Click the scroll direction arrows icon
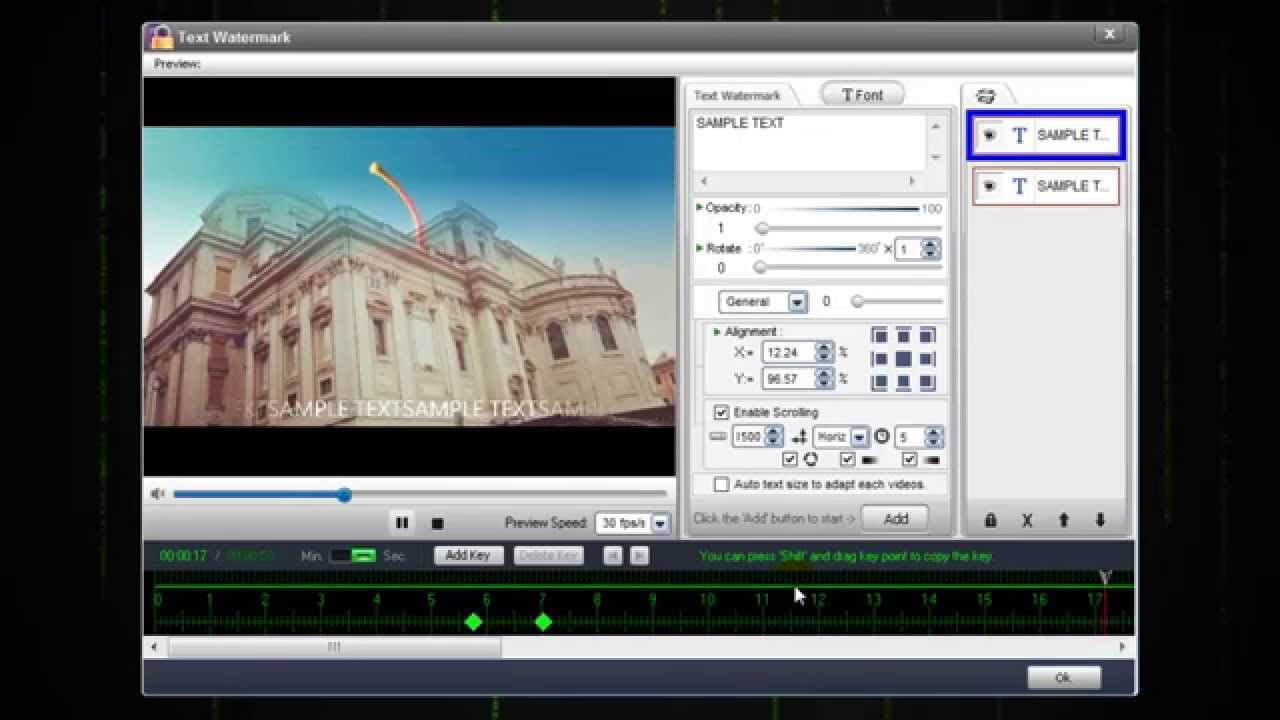 point(799,437)
